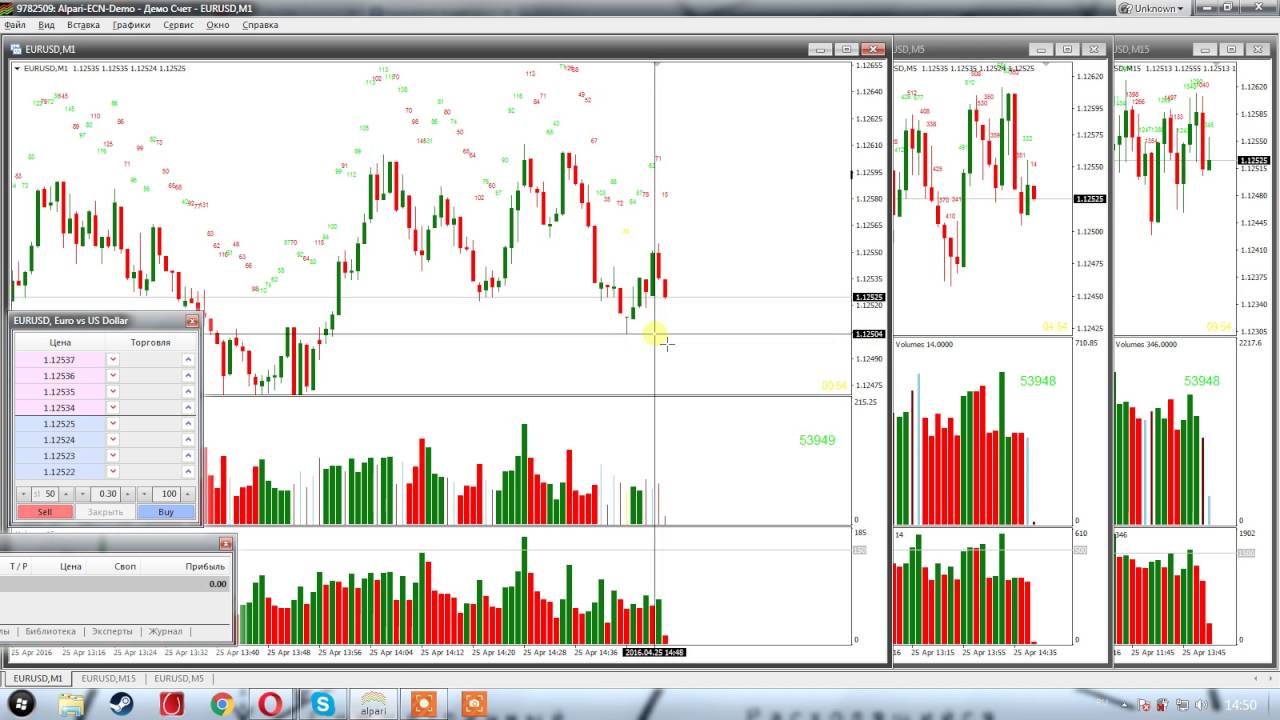Open the Файл menu
Image resolution: width=1280 pixels, height=720 pixels.
pos(15,25)
